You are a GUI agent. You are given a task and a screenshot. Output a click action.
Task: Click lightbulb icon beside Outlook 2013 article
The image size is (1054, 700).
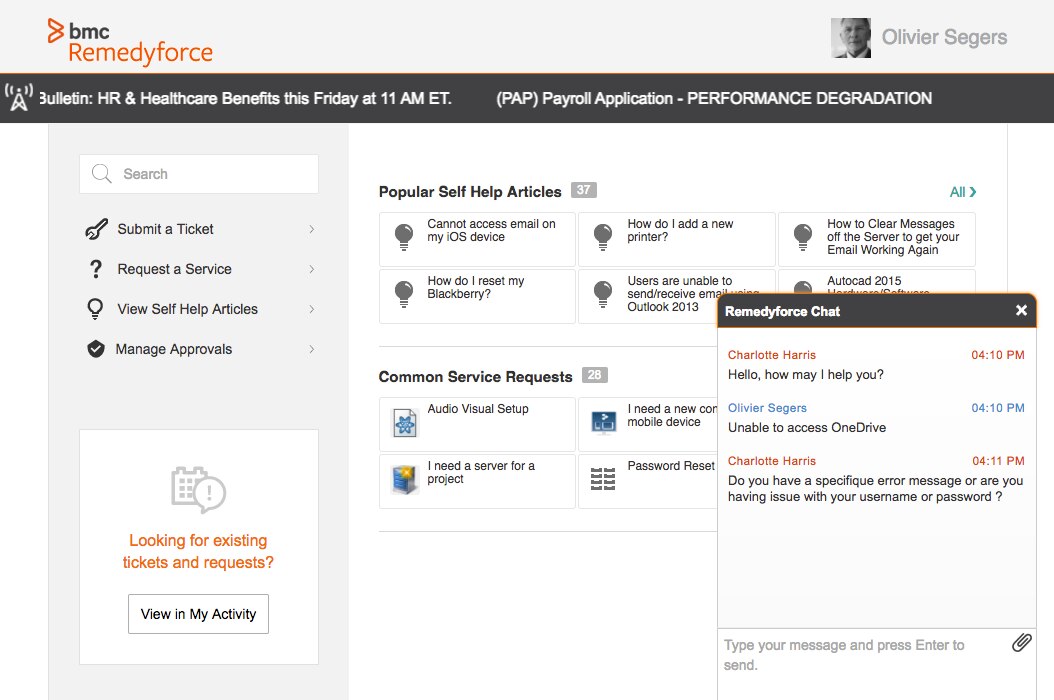coord(603,295)
